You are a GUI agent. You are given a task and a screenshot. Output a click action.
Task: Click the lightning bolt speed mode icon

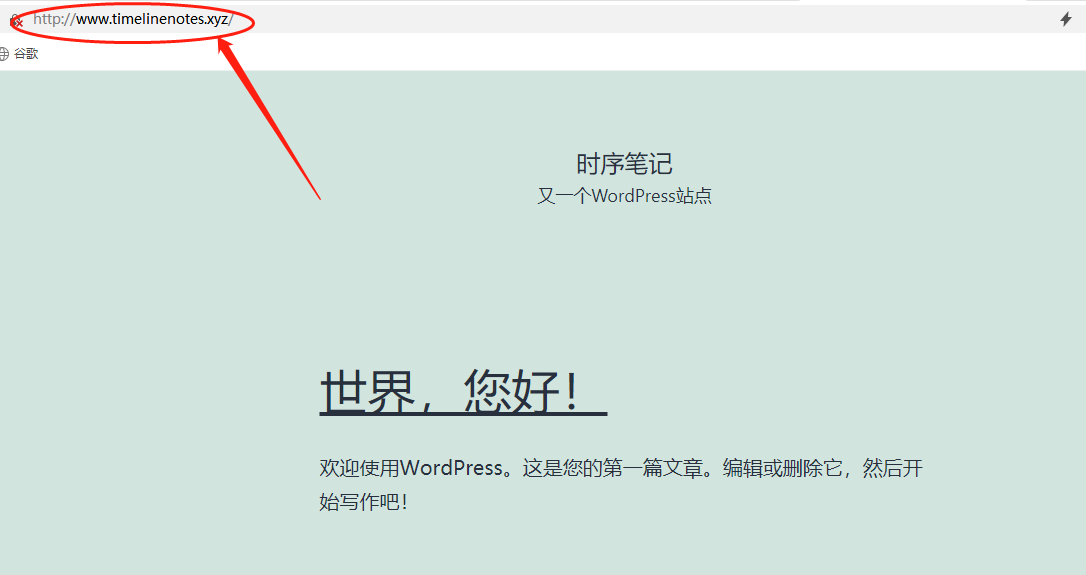[x=1066, y=19]
